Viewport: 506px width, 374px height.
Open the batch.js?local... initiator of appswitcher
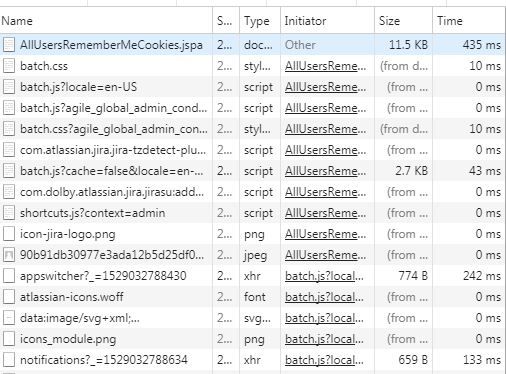tap(324, 276)
